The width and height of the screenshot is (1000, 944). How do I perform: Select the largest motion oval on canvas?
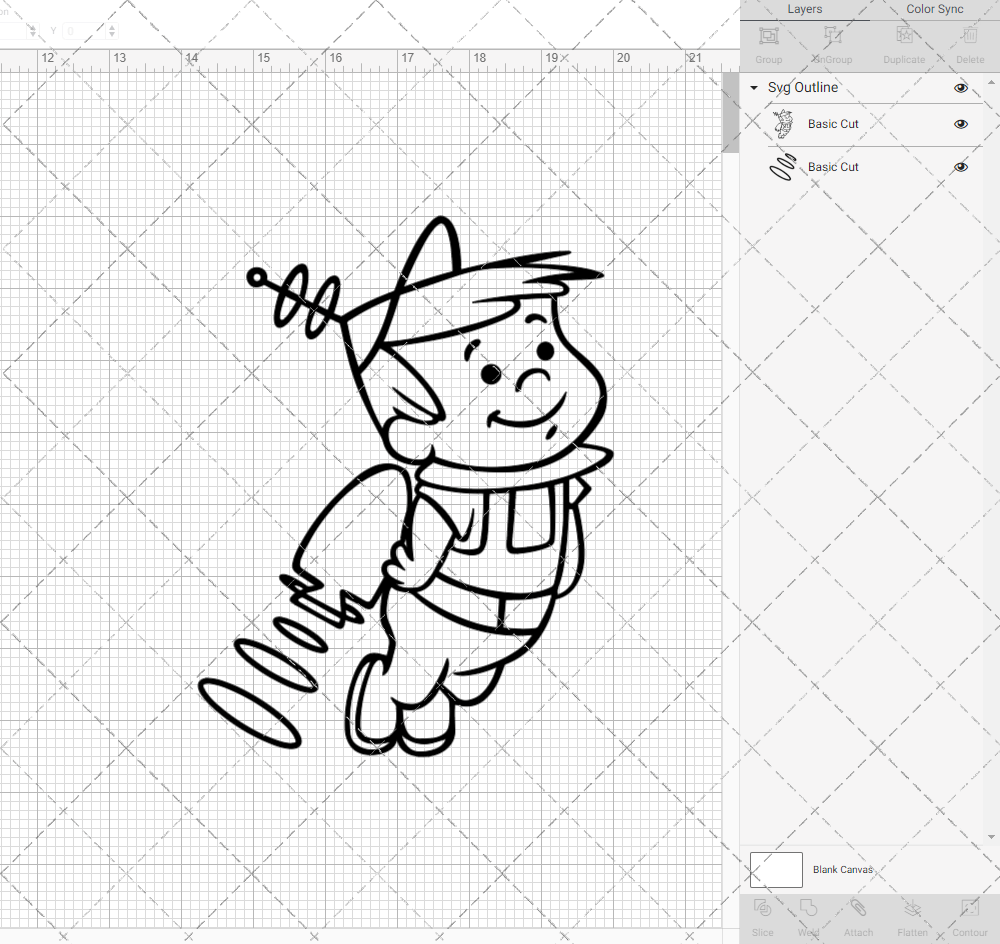coord(249,713)
